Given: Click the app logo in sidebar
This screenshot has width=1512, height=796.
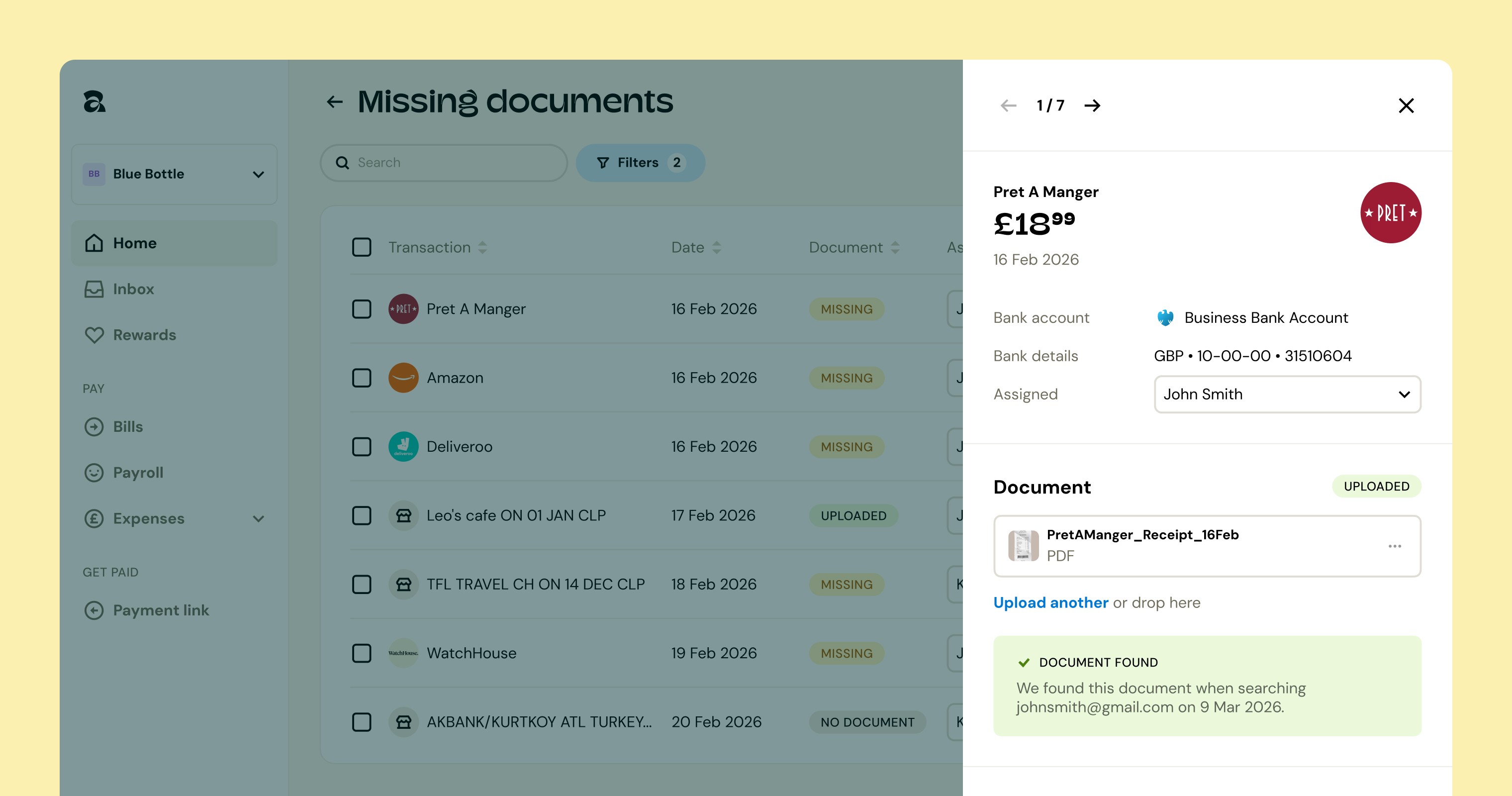Looking at the screenshot, I should [x=94, y=101].
